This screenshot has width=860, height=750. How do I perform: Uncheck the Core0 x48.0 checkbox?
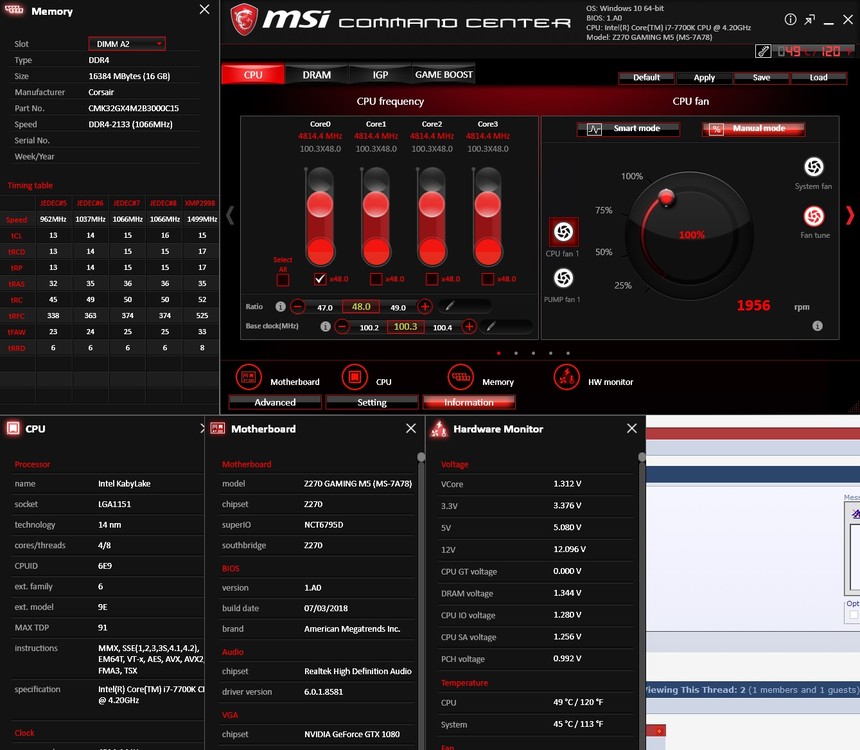320,279
